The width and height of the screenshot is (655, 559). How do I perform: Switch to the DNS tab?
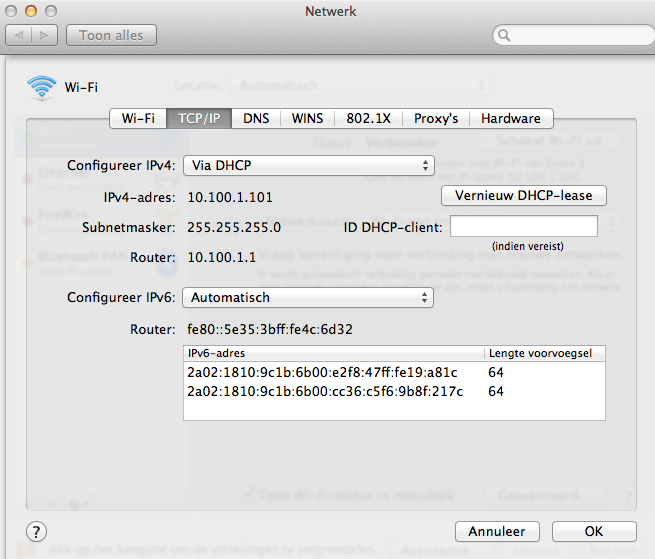click(256, 118)
